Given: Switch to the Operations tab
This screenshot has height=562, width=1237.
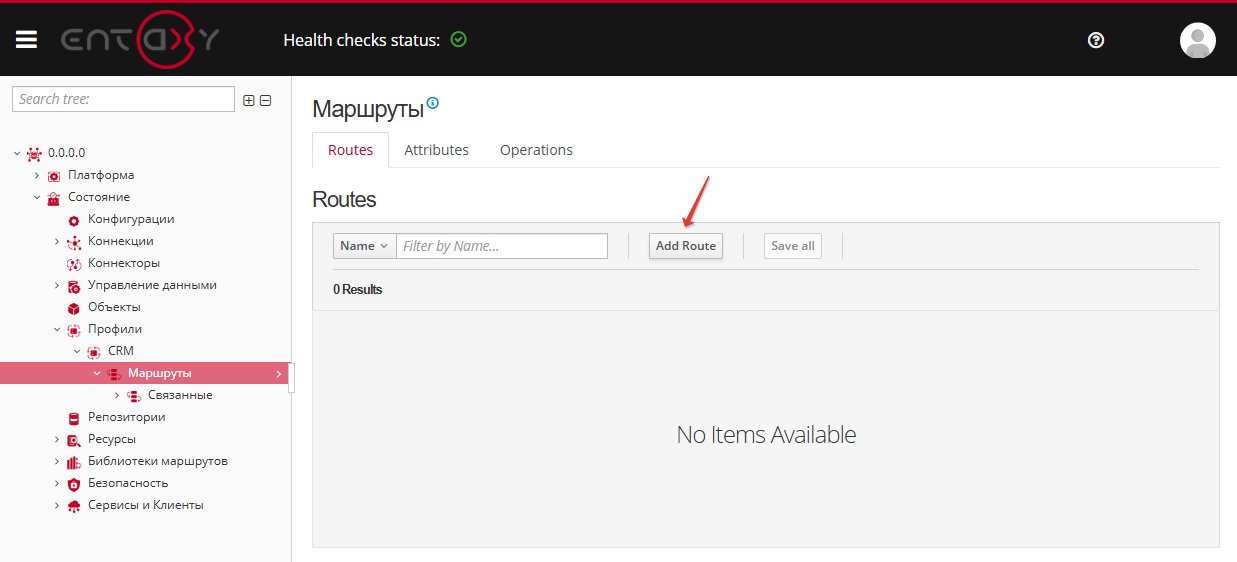Looking at the screenshot, I should point(536,150).
